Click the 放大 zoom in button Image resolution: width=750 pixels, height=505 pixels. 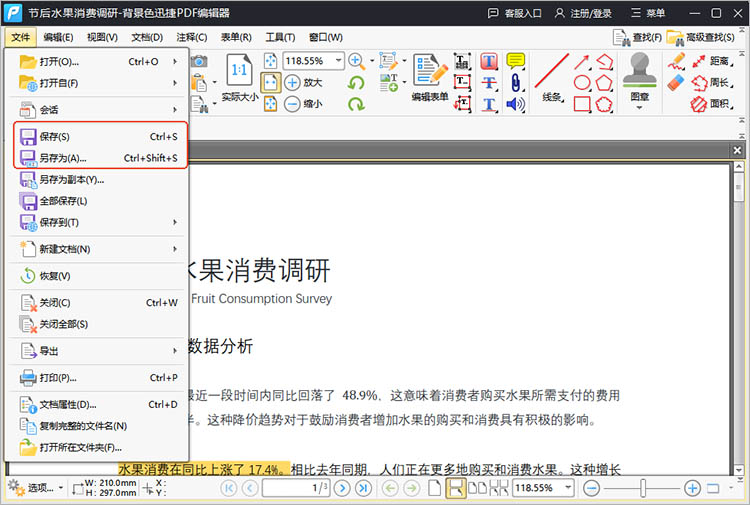click(x=303, y=82)
